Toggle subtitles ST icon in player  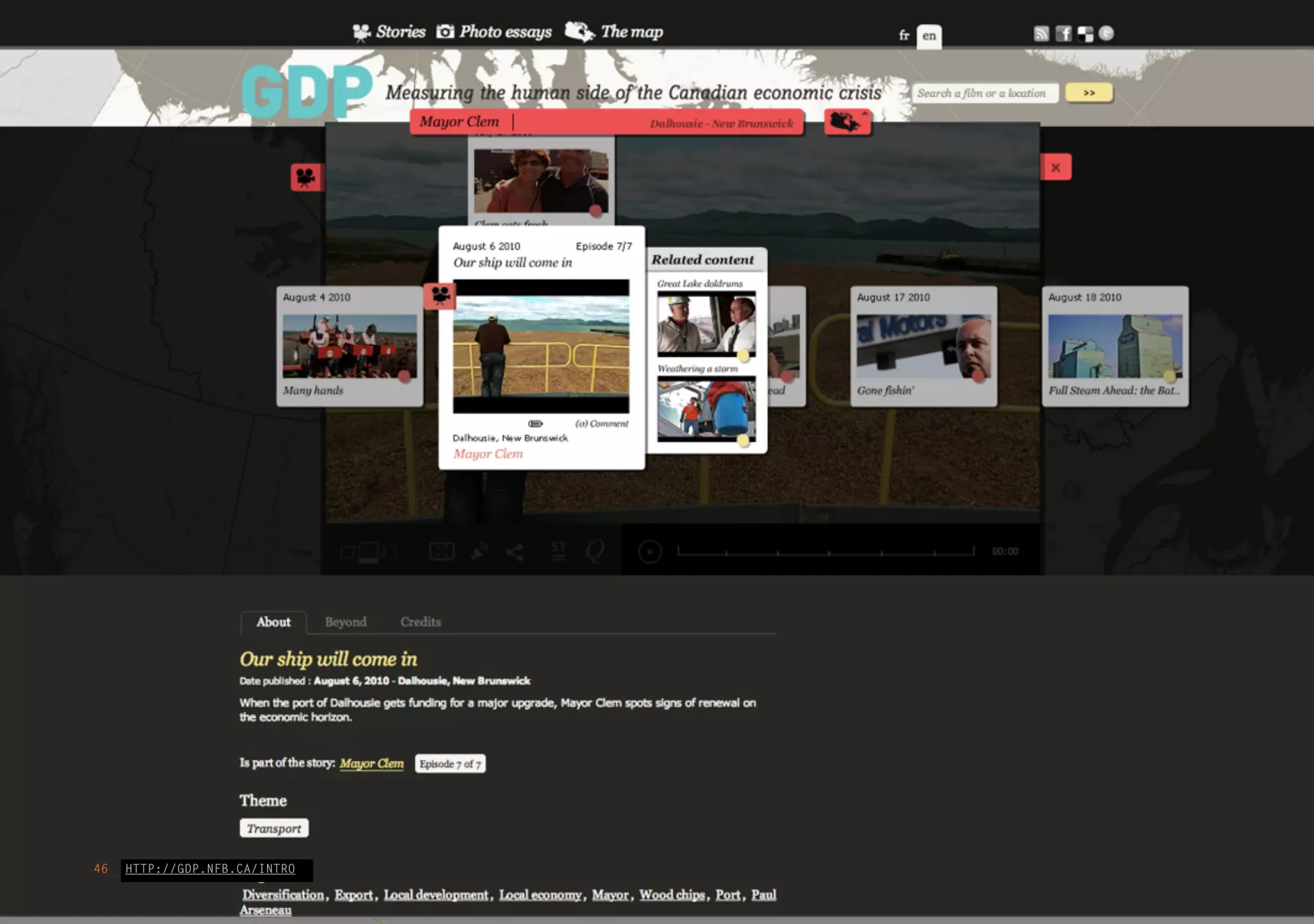558,551
